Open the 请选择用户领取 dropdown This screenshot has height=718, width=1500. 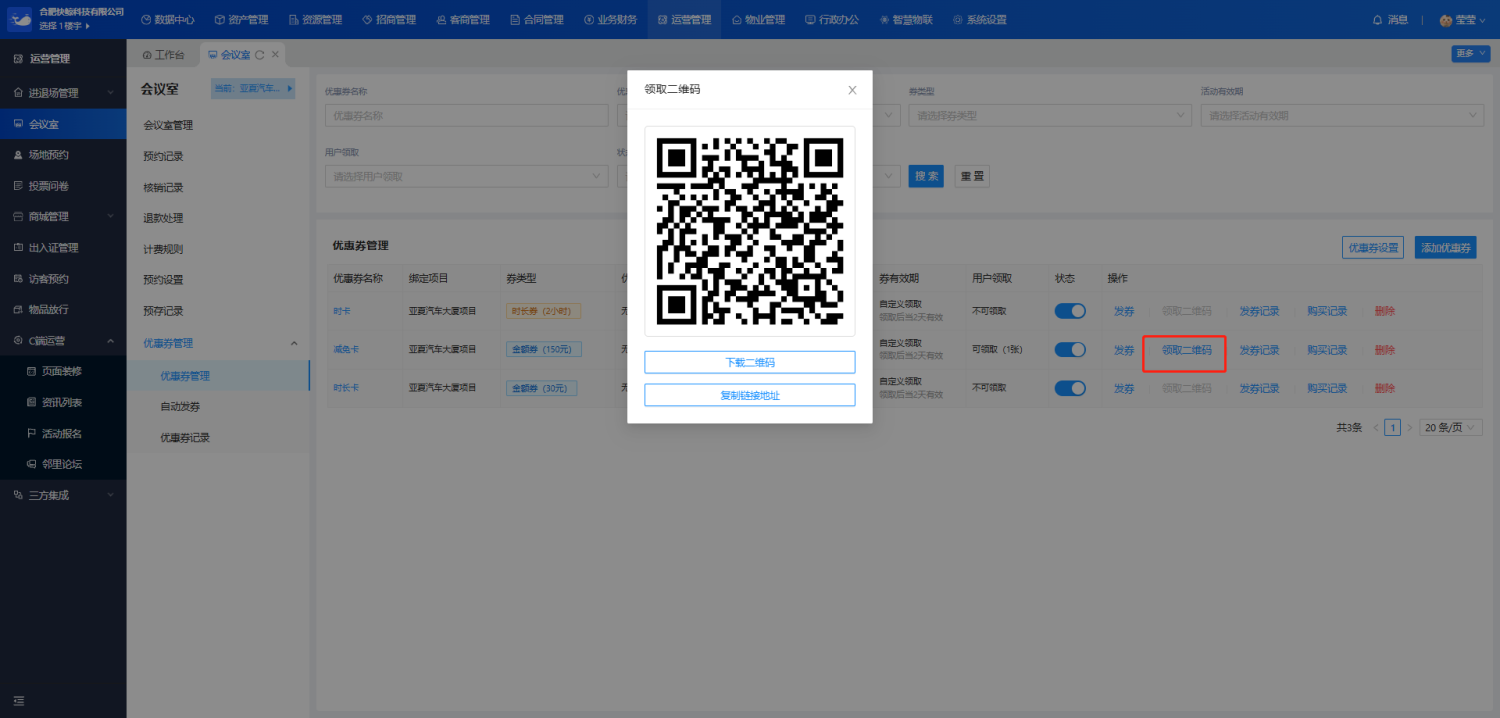point(466,177)
